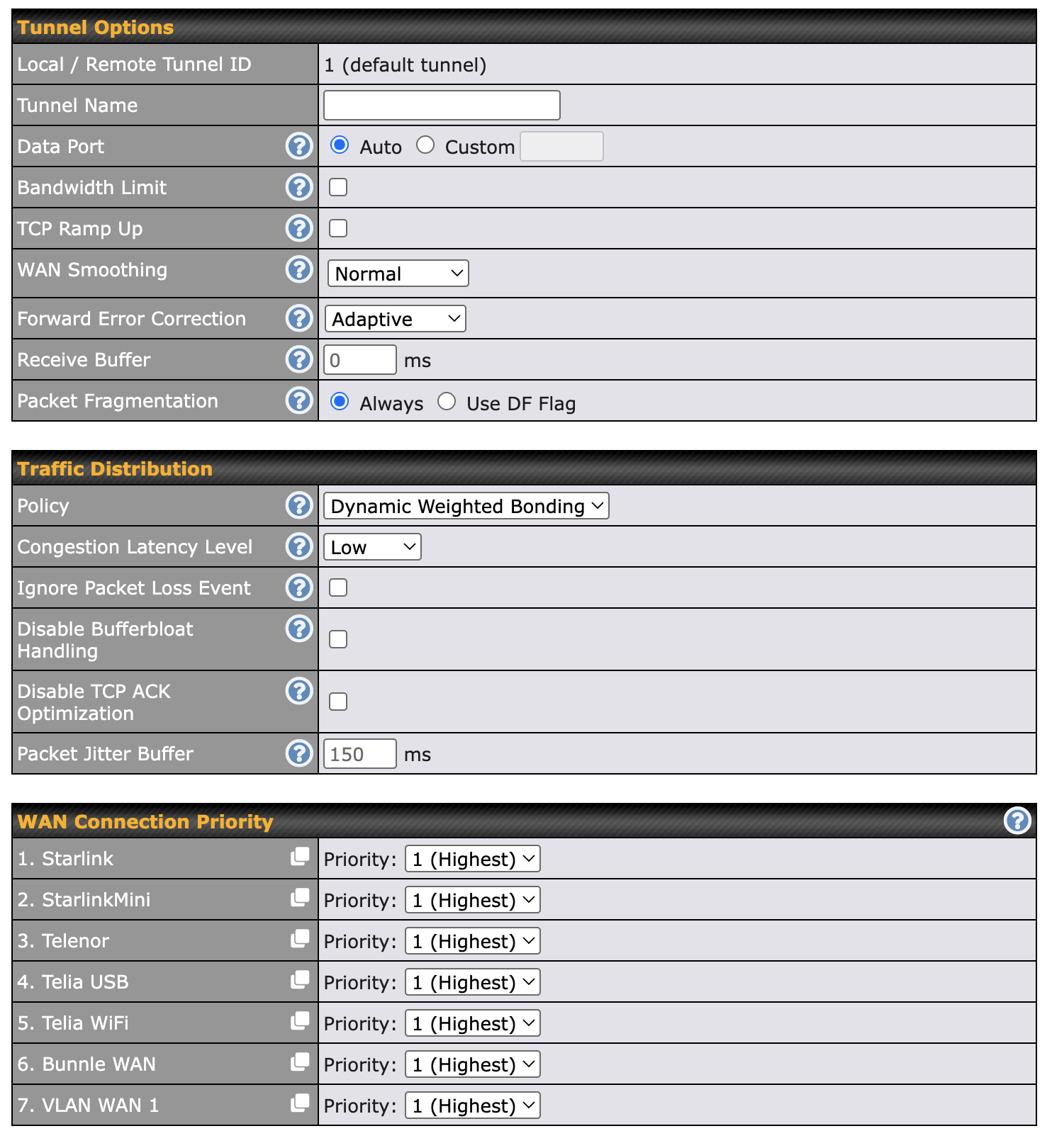Expand the Policy Dynamic Weighted Bonding dropdown

coord(466,506)
